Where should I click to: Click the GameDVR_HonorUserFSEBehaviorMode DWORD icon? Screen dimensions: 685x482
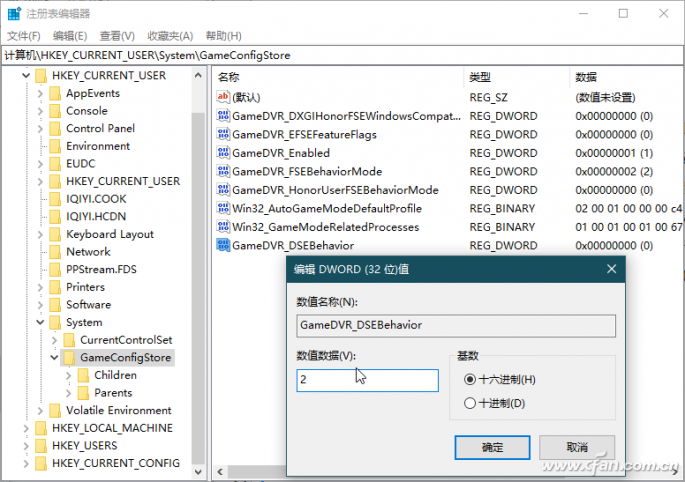[x=223, y=190]
